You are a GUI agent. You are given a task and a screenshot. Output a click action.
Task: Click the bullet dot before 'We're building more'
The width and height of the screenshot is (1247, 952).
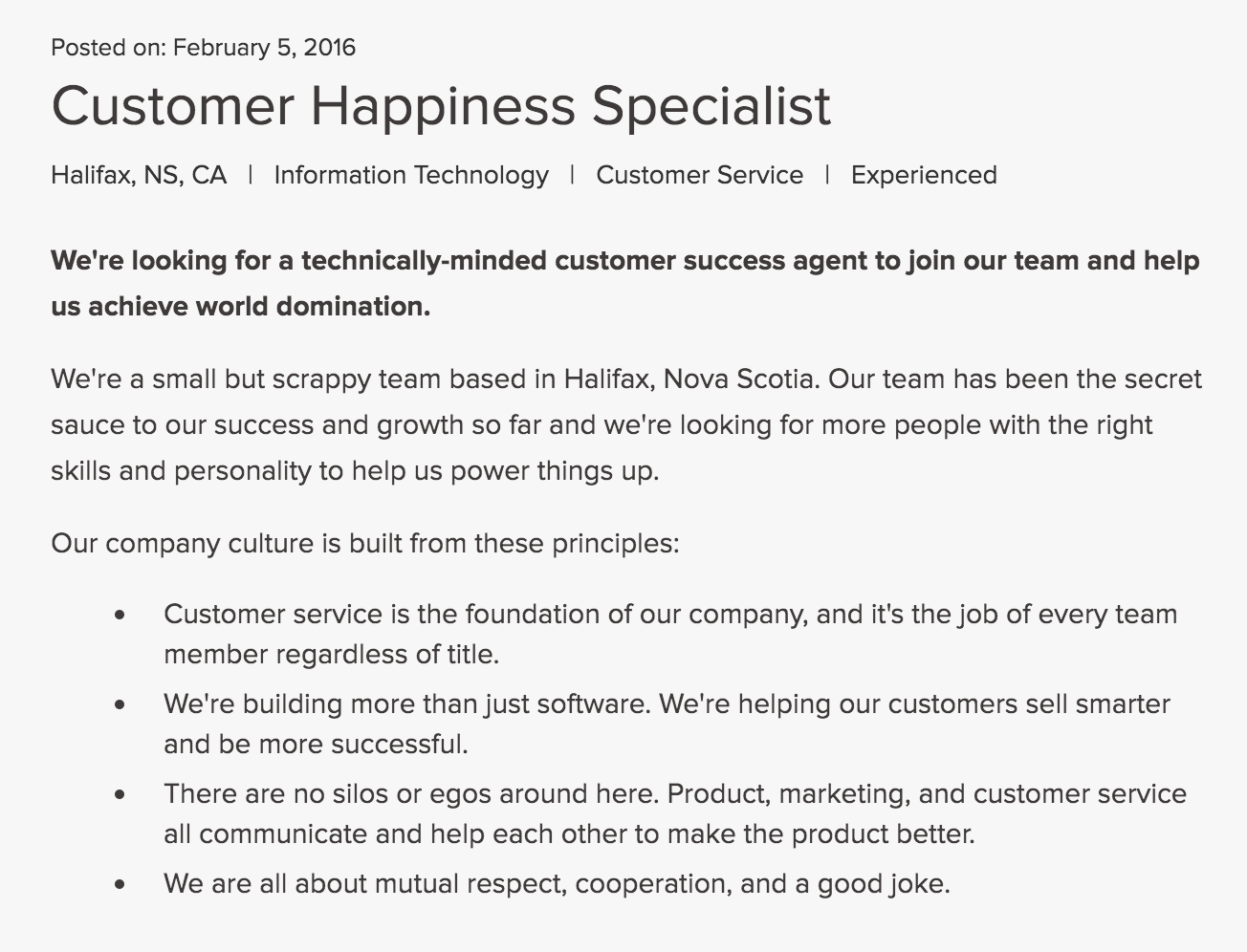120,704
